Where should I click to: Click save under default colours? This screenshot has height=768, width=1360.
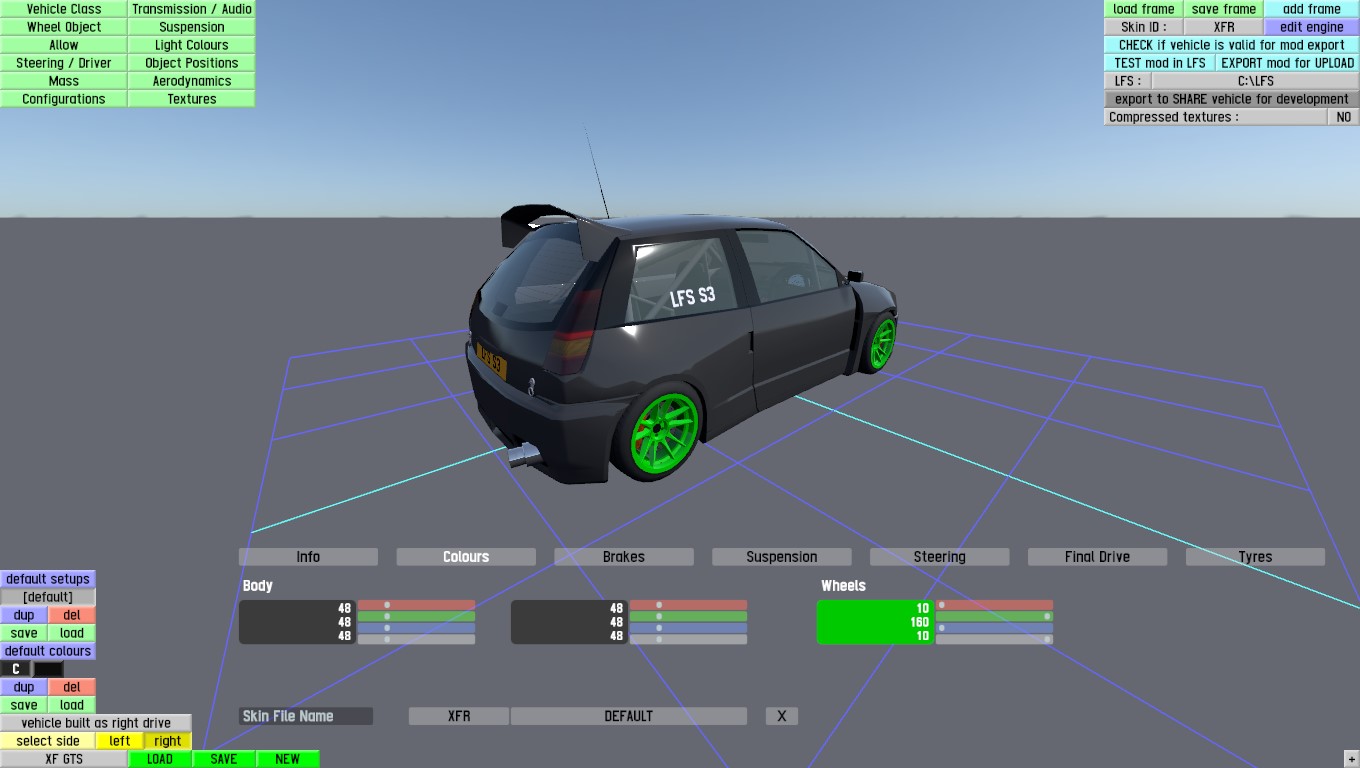click(x=24, y=705)
